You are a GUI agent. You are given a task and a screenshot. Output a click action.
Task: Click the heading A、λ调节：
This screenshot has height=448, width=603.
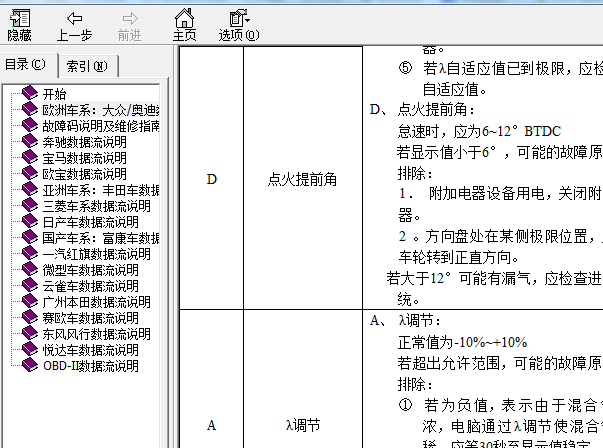coord(405,320)
